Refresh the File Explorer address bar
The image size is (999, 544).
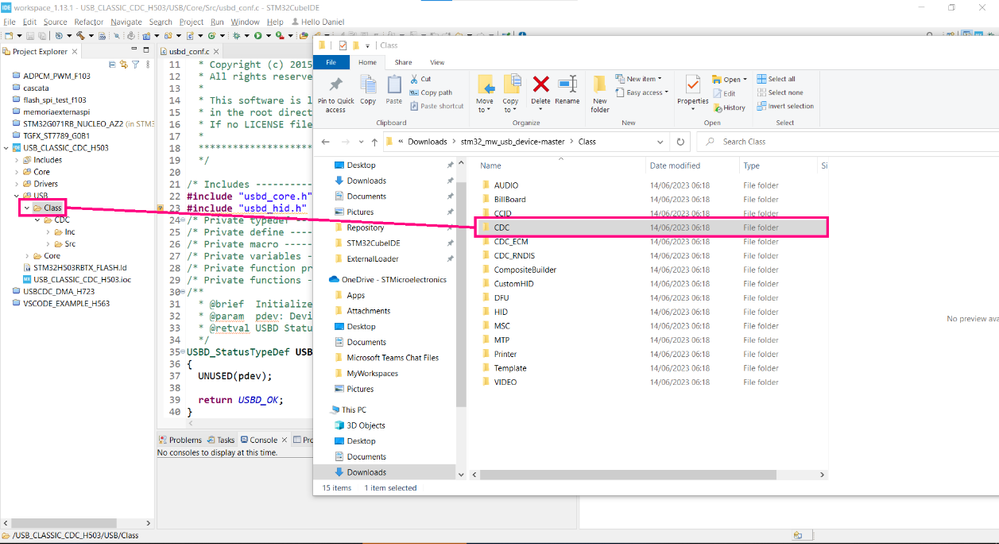tap(681, 142)
